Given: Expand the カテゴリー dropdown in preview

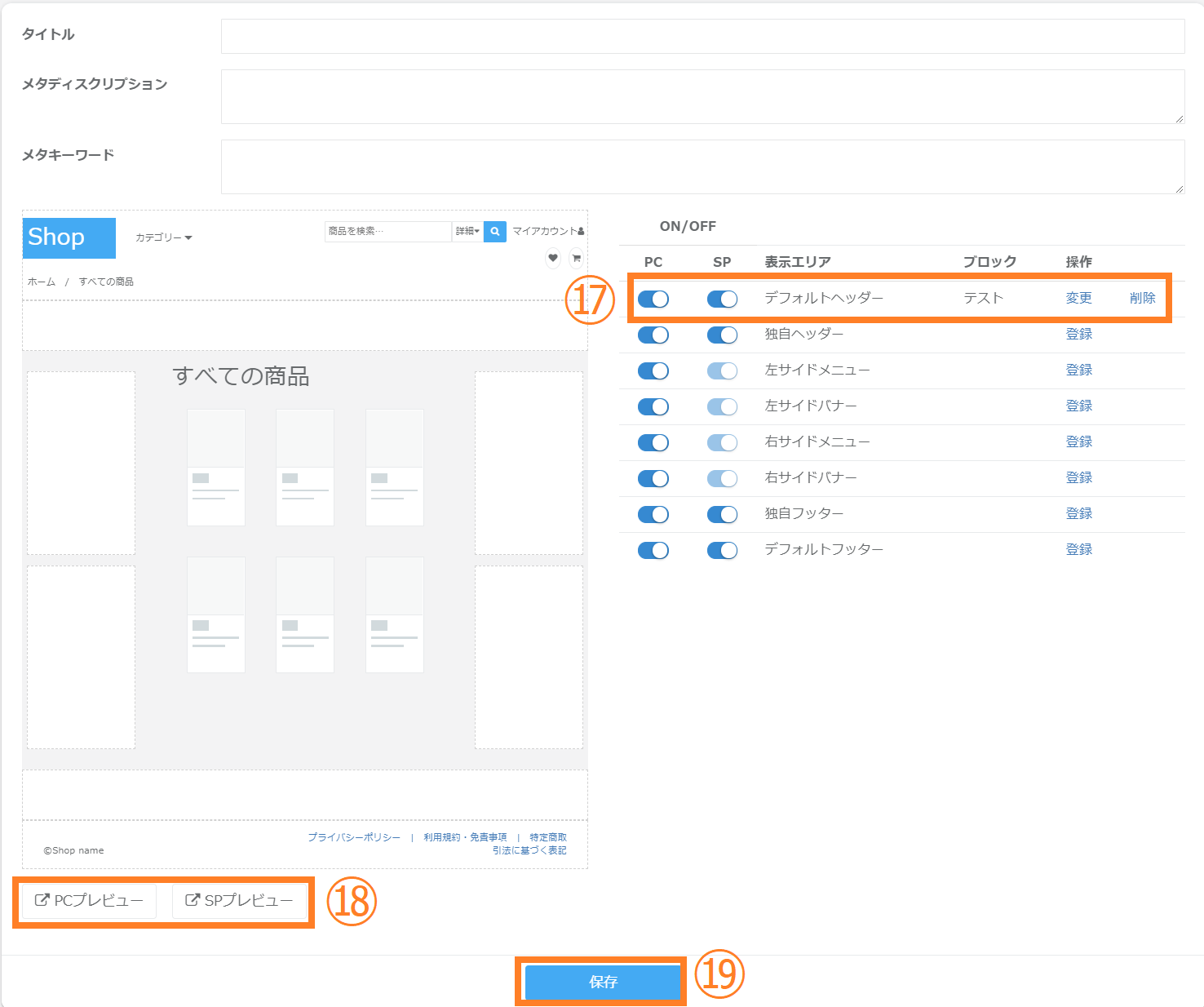Looking at the screenshot, I should click(x=163, y=237).
